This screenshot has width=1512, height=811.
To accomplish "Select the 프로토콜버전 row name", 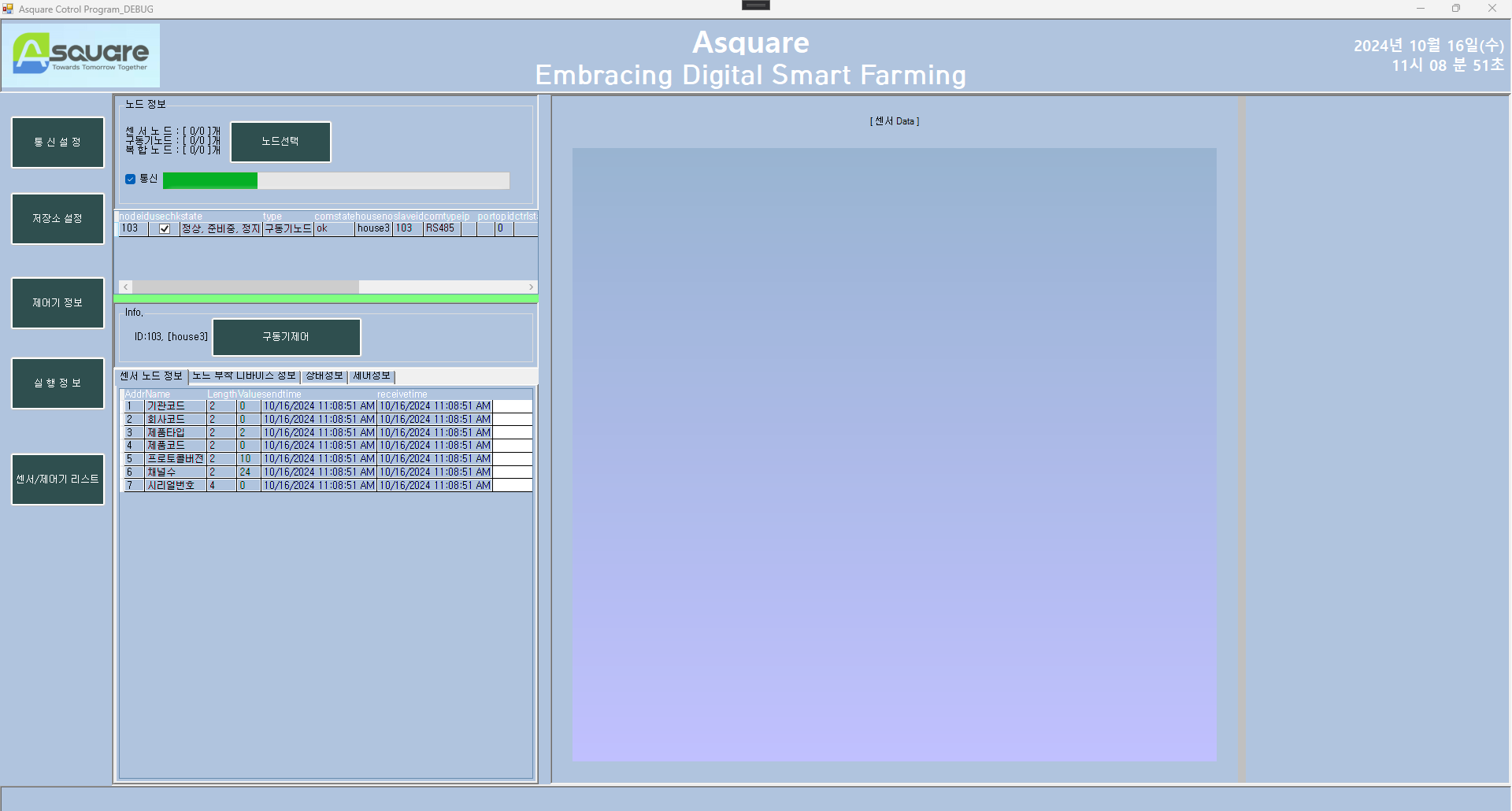I will [x=176, y=459].
